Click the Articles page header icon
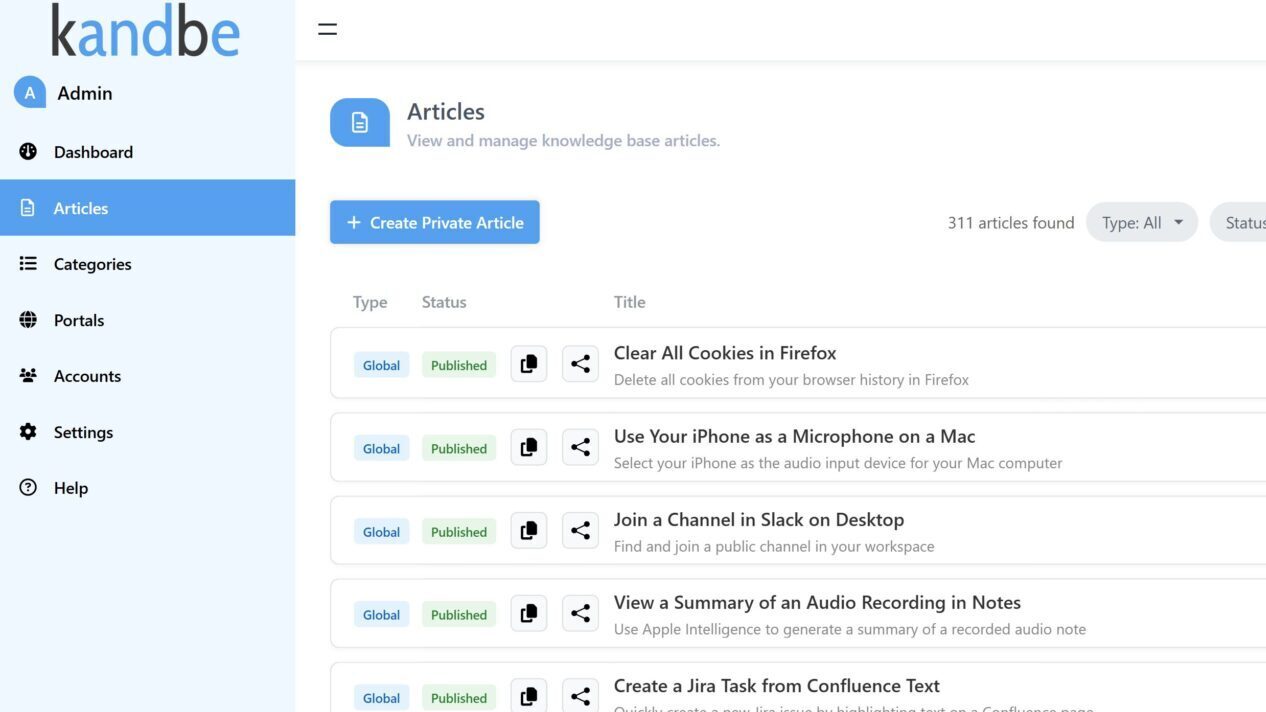The width and height of the screenshot is (1266, 712). pos(360,122)
